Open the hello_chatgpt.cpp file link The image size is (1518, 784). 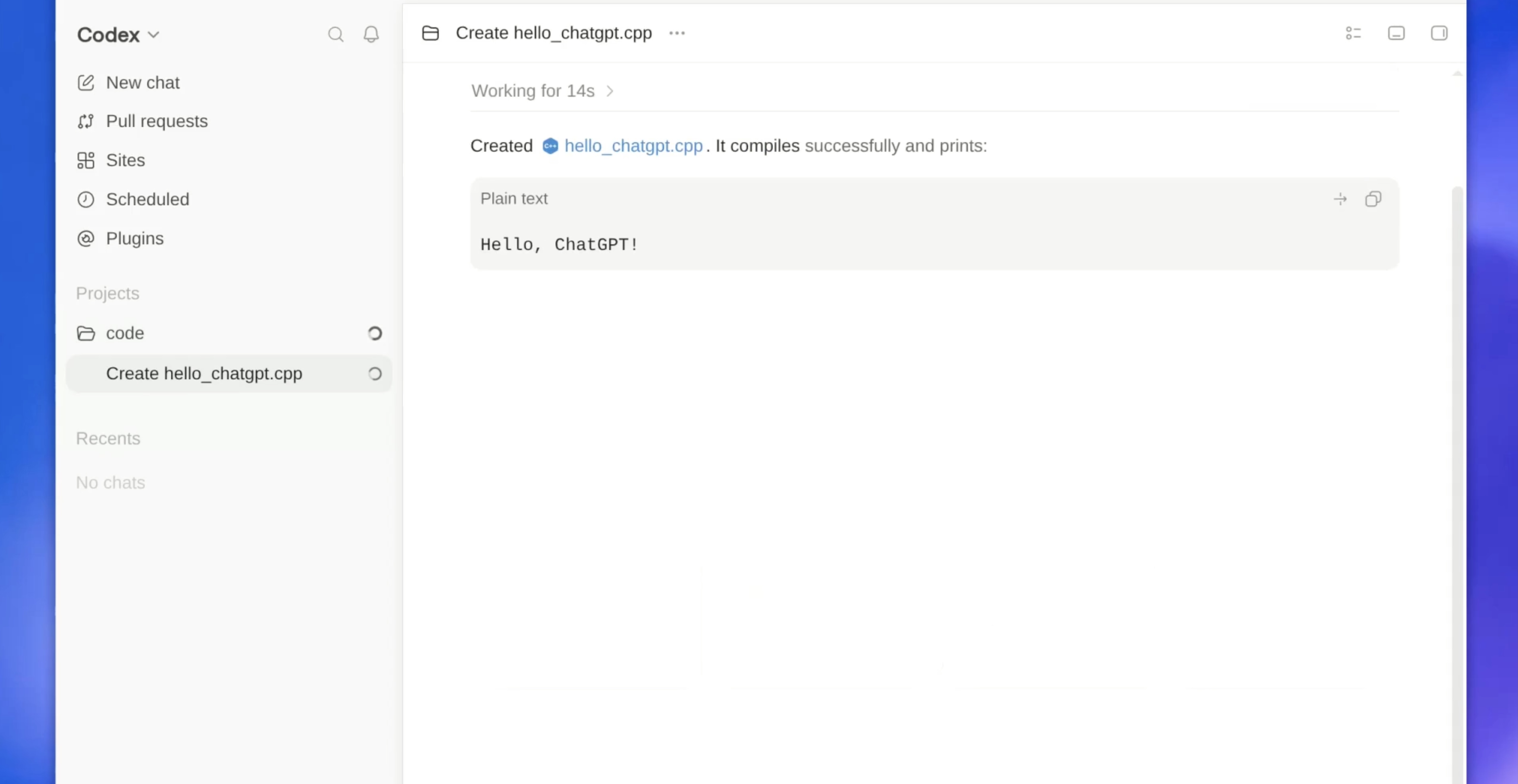coord(634,146)
